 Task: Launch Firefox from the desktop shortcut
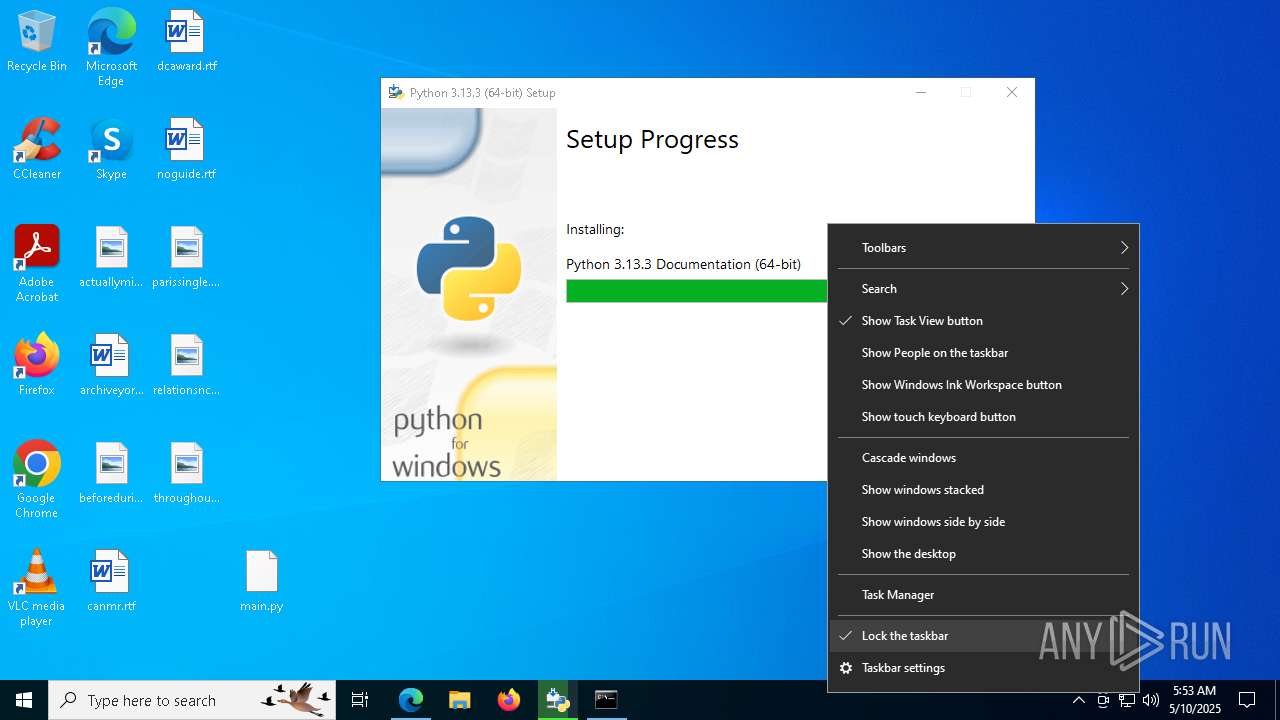[x=37, y=365]
